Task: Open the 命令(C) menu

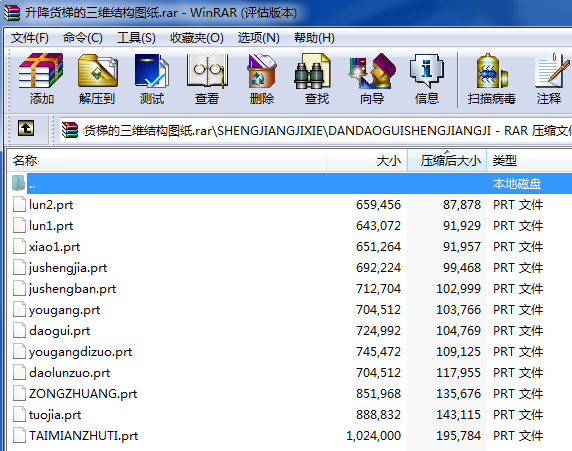Action: (83, 38)
